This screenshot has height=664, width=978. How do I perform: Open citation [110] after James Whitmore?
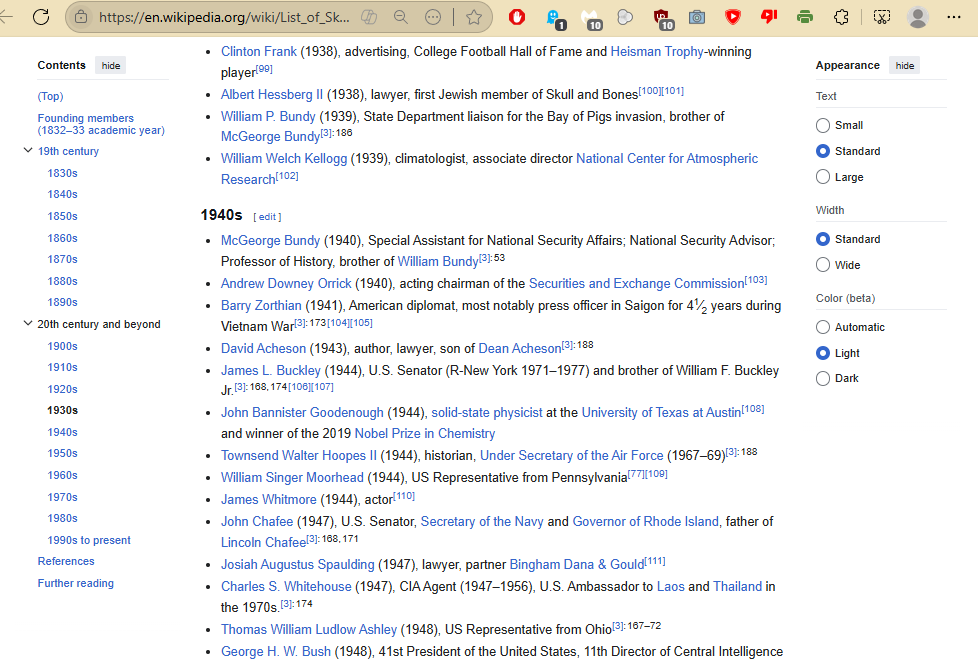tap(404, 496)
